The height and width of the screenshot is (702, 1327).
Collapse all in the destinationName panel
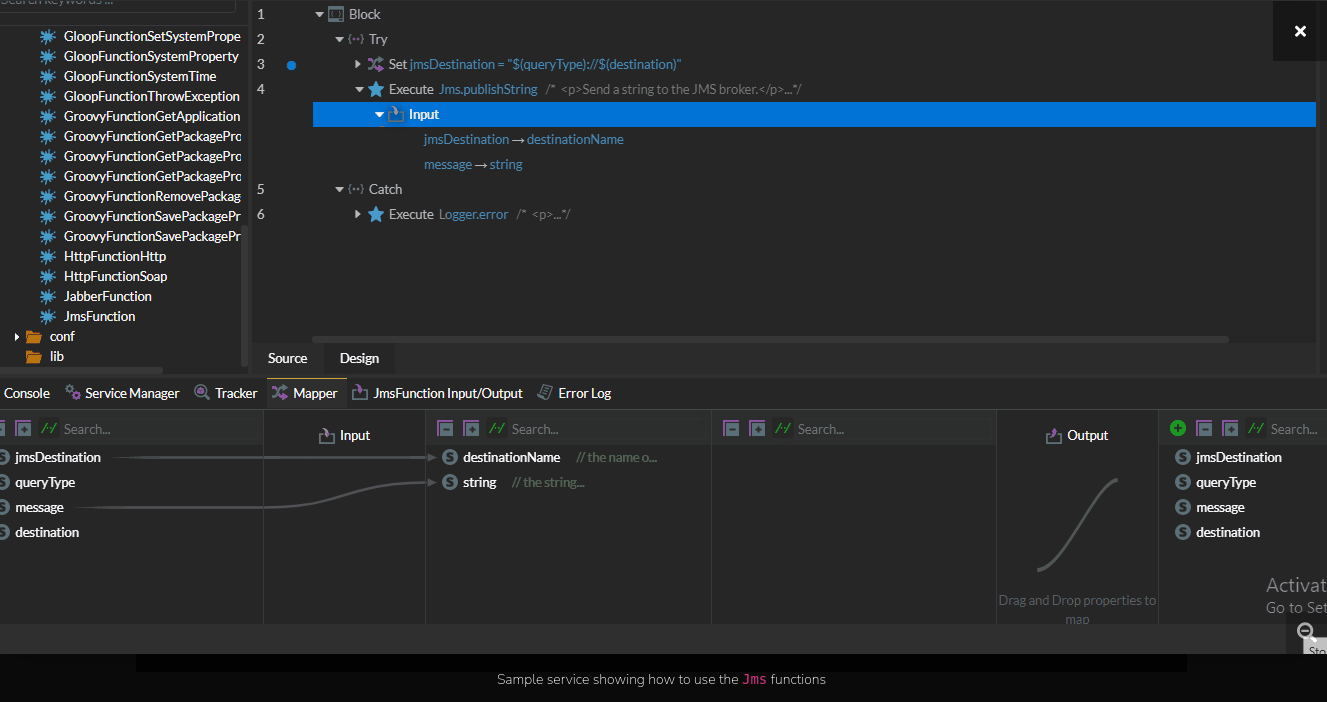click(445, 428)
